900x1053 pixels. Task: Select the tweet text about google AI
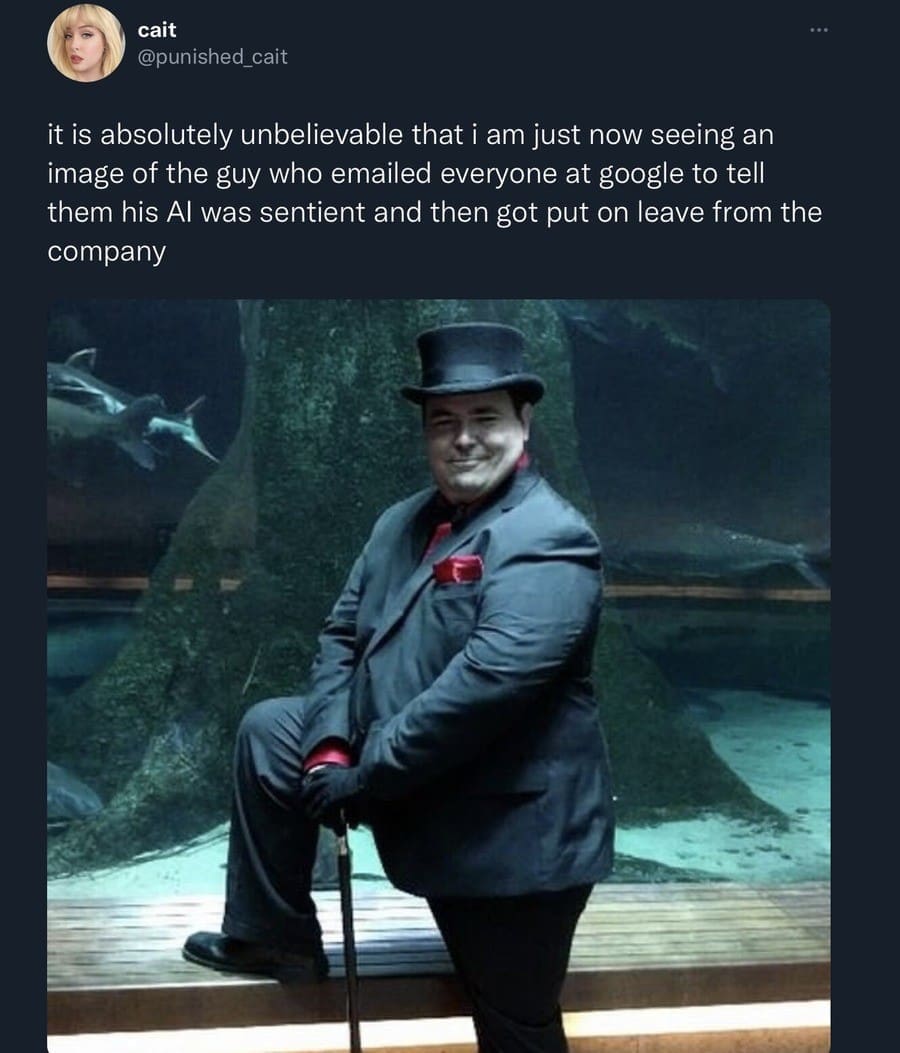pos(435,193)
